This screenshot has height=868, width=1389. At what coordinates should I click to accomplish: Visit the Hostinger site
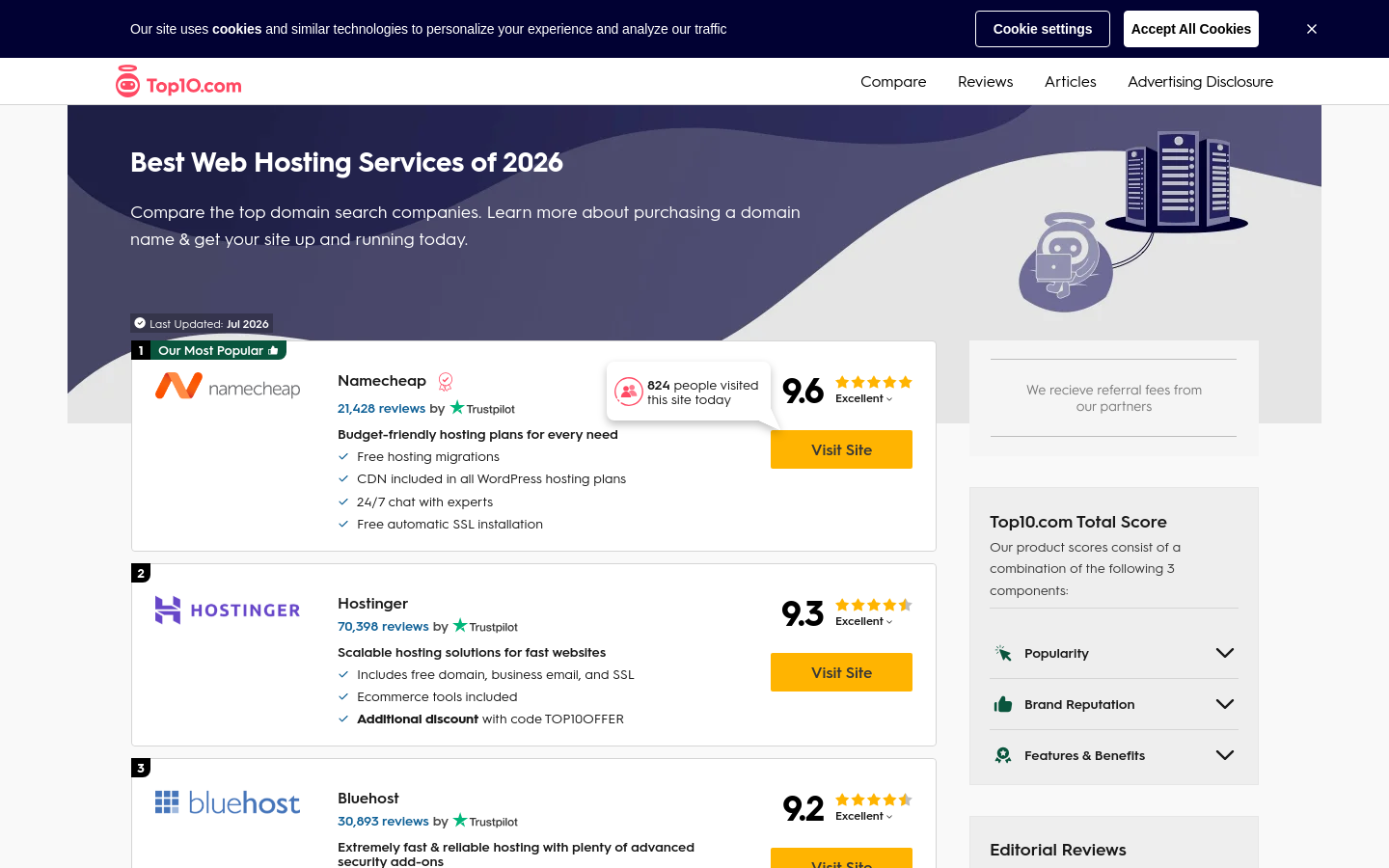pos(841,672)
